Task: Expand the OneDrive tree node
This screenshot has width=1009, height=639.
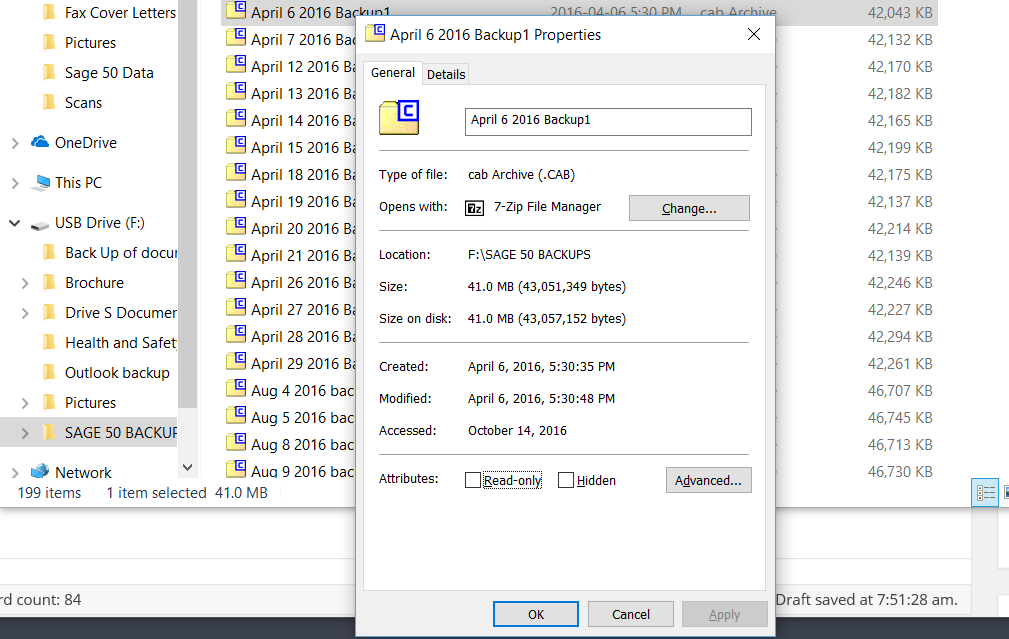Action: 15,143
